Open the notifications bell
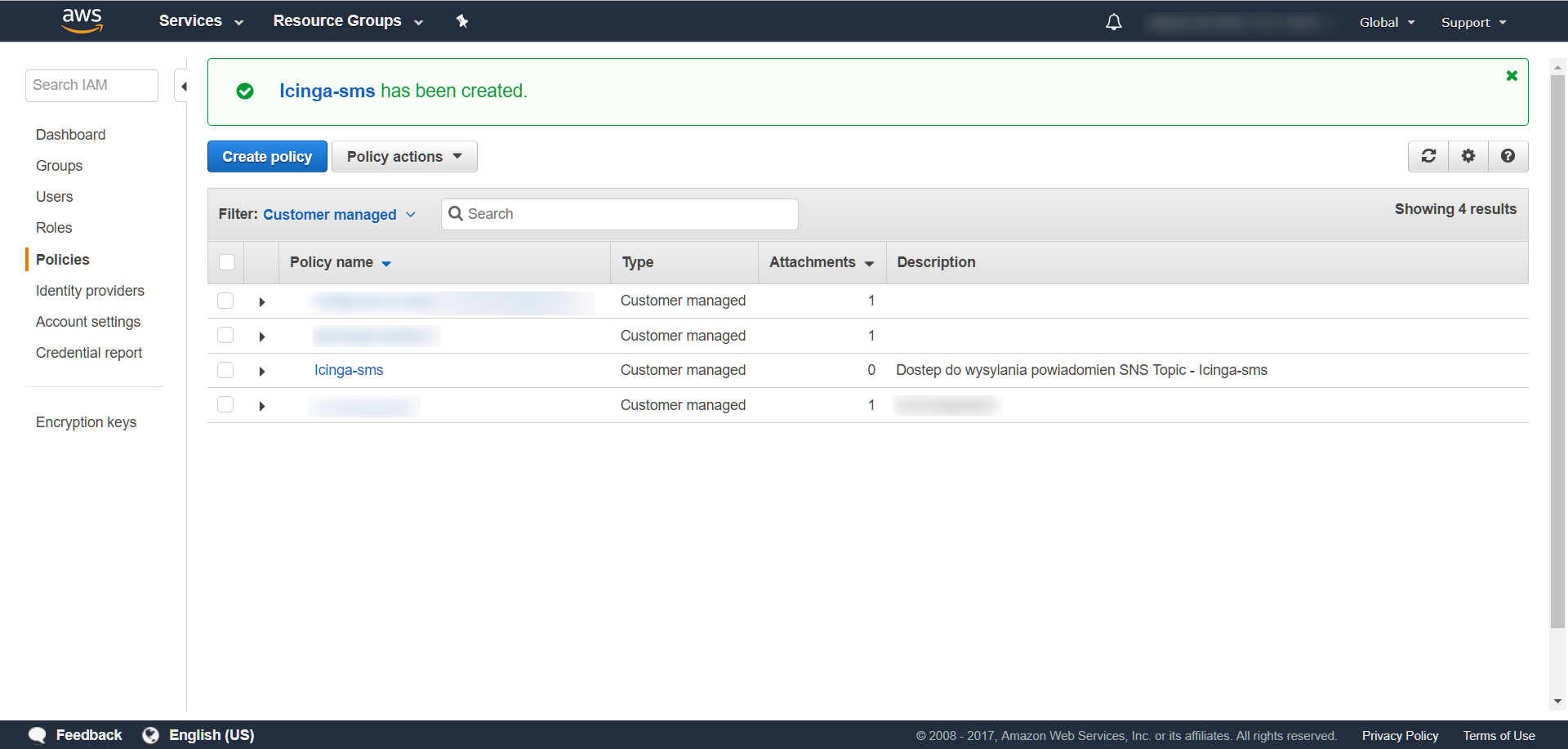Viewport: 1568px width, 749px height. pos(1114,22)
